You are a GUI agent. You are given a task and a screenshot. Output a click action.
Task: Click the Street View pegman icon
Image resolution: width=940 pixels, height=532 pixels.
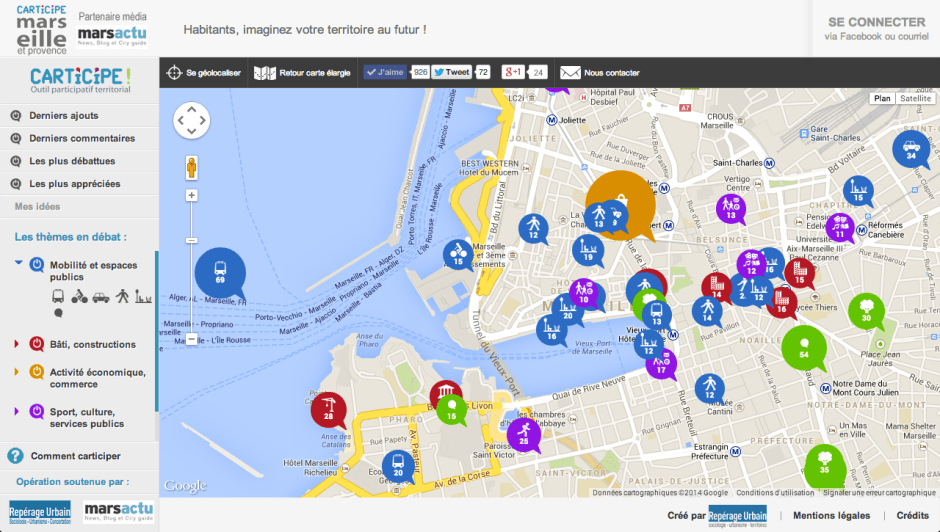(191, 166)
